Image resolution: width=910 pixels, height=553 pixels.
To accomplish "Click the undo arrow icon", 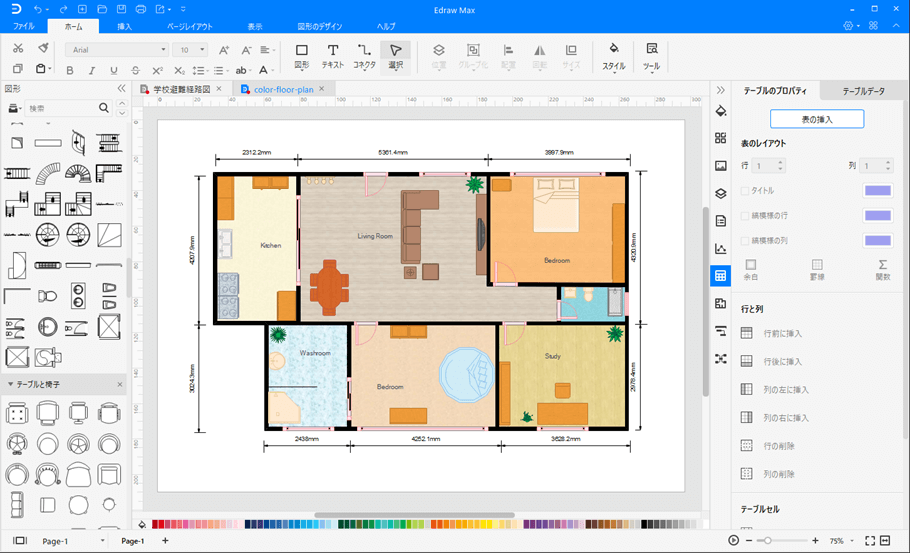I will pyautogui.click(x=37, y=9).
